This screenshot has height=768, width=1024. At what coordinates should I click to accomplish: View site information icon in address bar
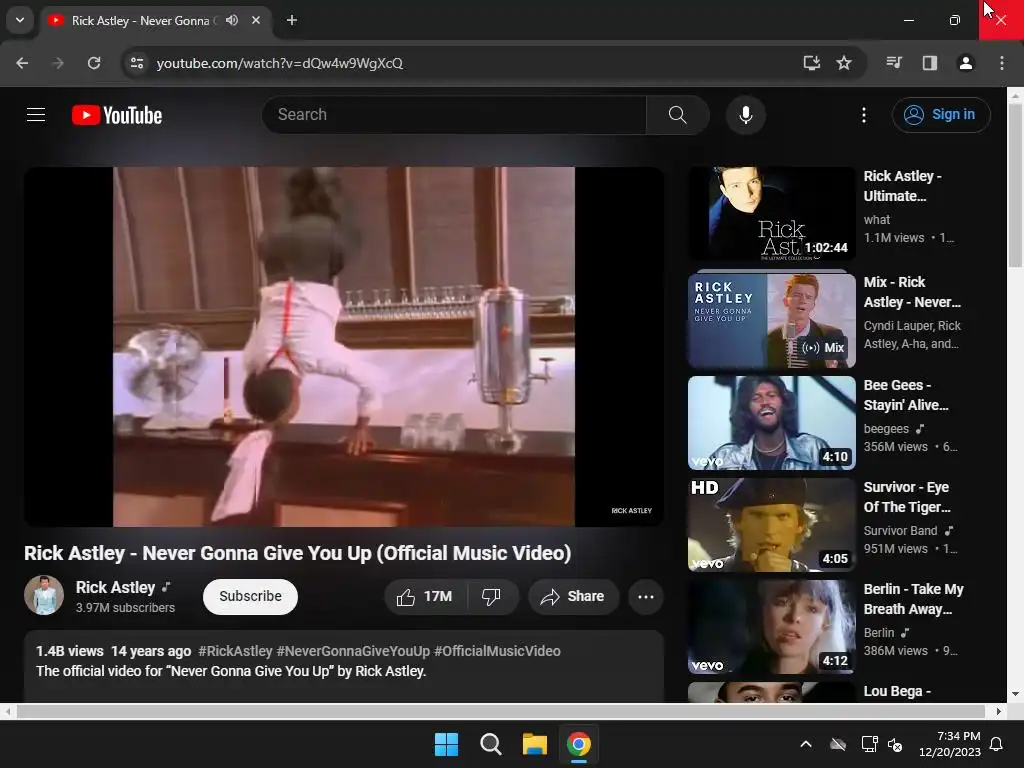point(137,63)
